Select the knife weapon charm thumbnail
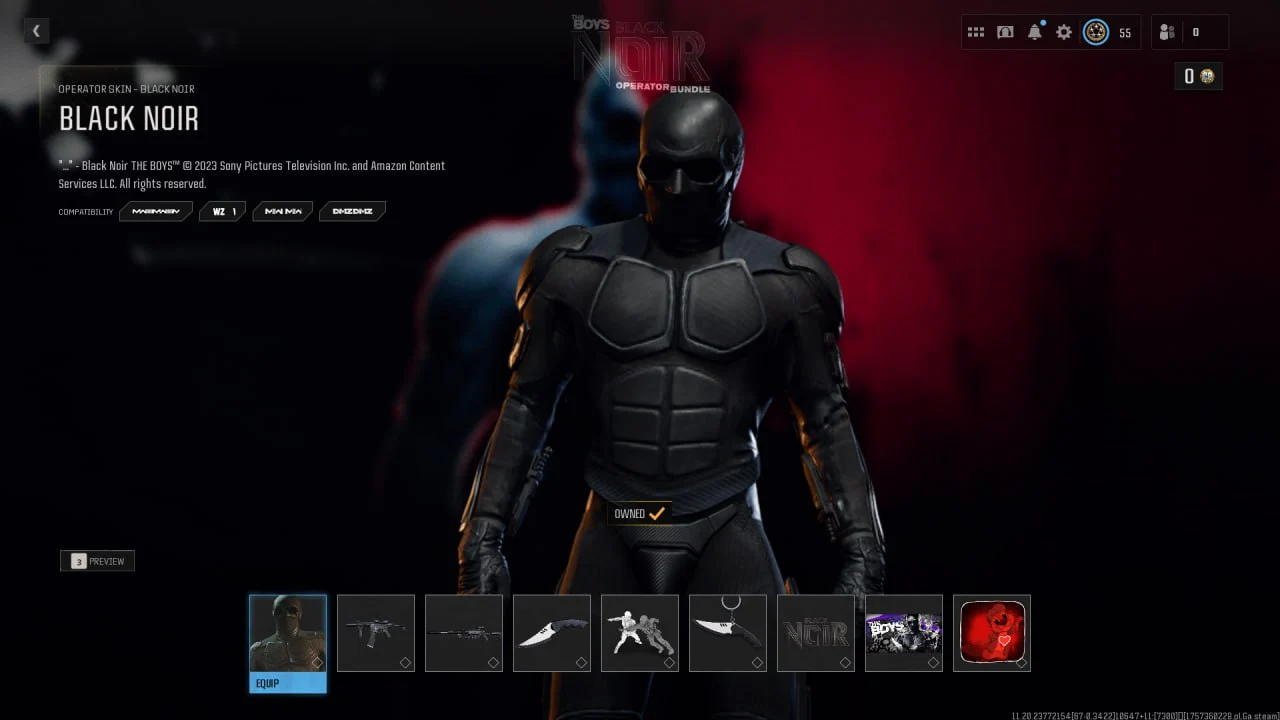 tap(728, 633)
